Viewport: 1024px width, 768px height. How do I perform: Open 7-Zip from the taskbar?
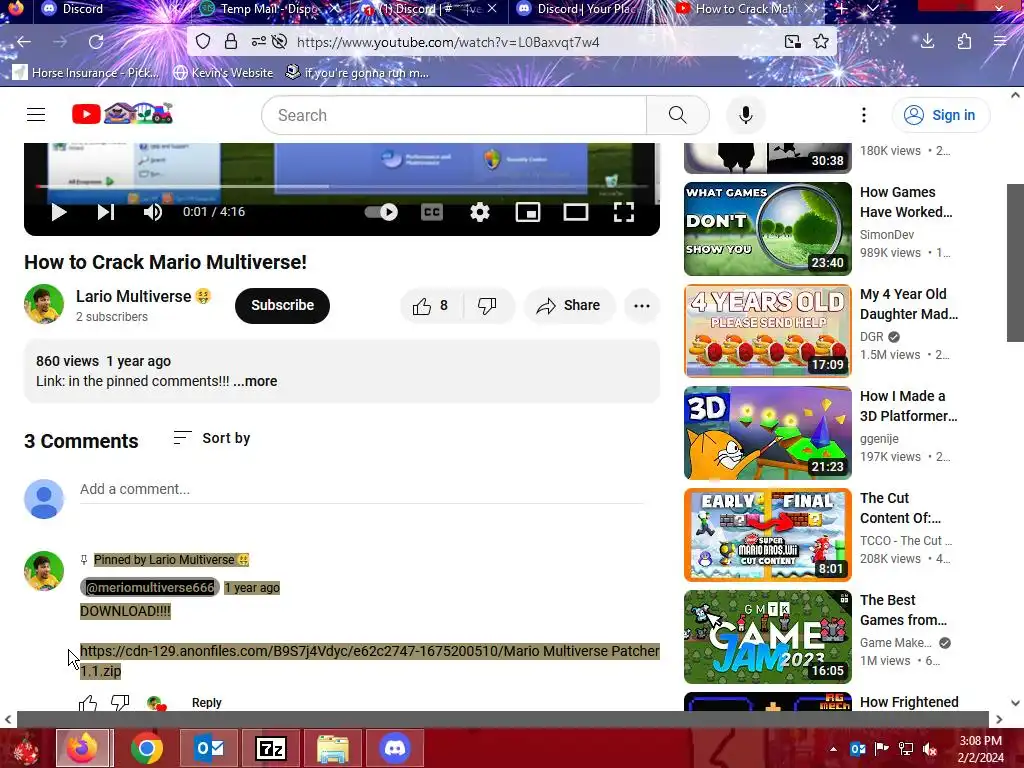(x=270, y=748)
